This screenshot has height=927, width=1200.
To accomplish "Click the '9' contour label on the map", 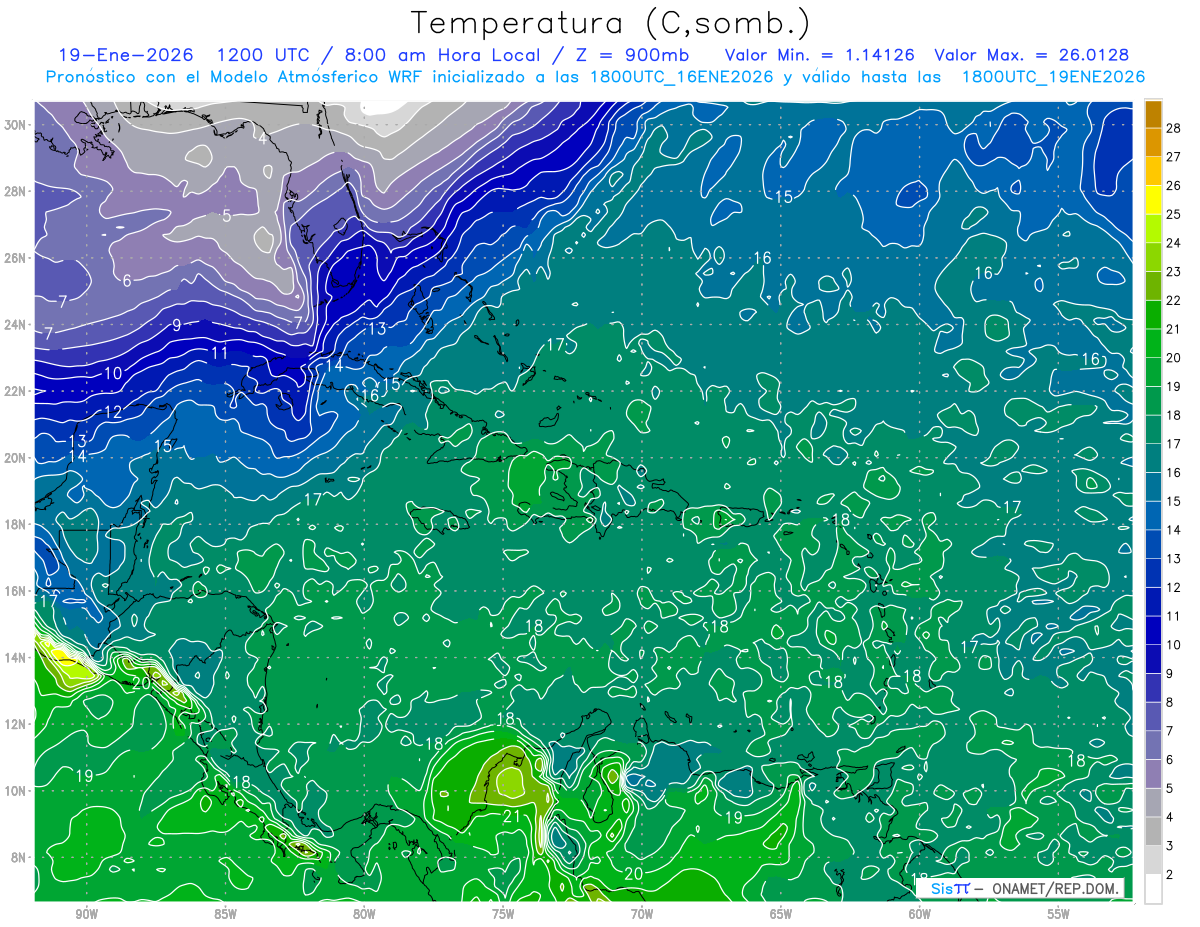I will pos(177,325).
